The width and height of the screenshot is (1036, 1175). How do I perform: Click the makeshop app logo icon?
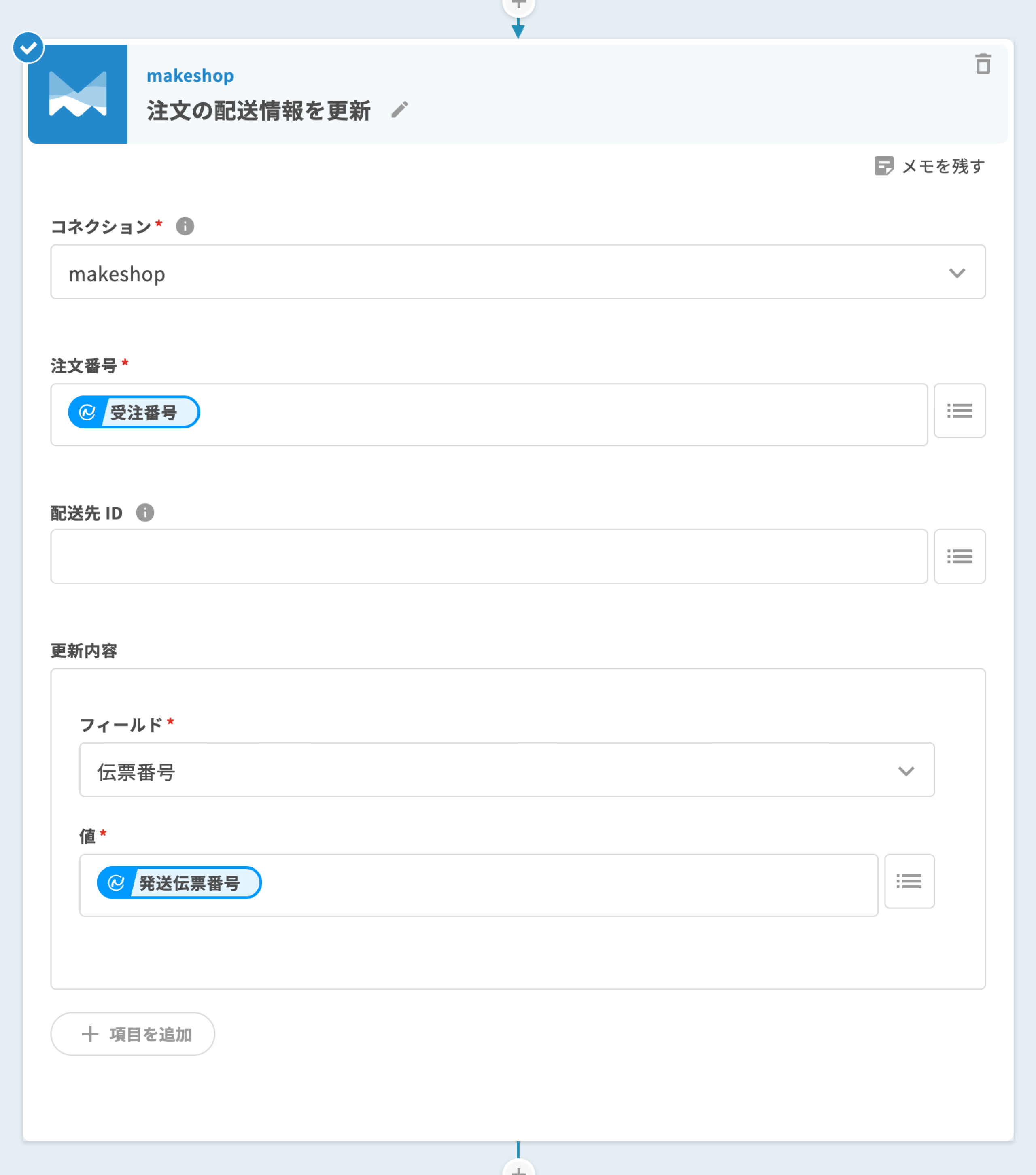tap(78, 94)
